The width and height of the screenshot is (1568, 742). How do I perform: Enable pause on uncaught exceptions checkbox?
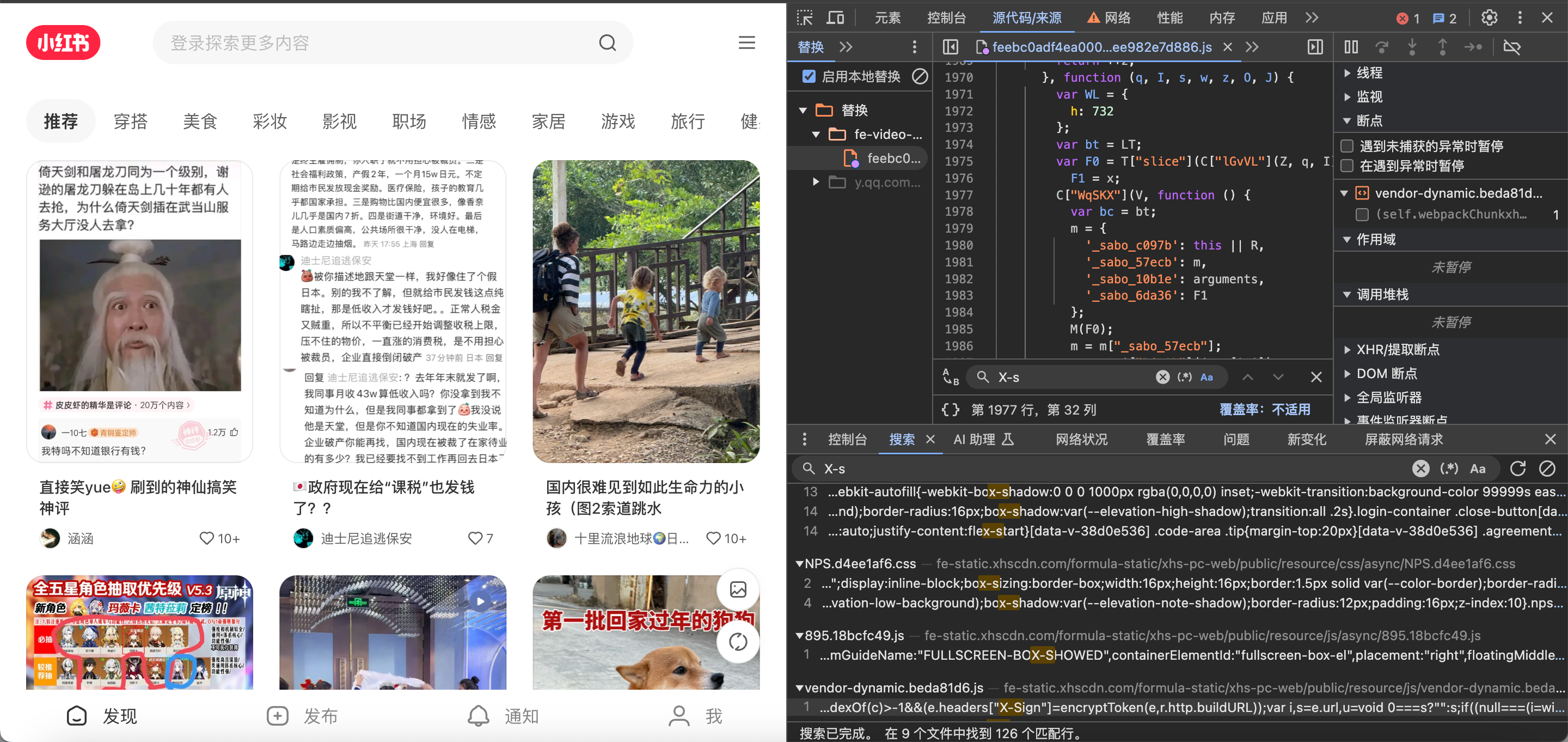1347,146
